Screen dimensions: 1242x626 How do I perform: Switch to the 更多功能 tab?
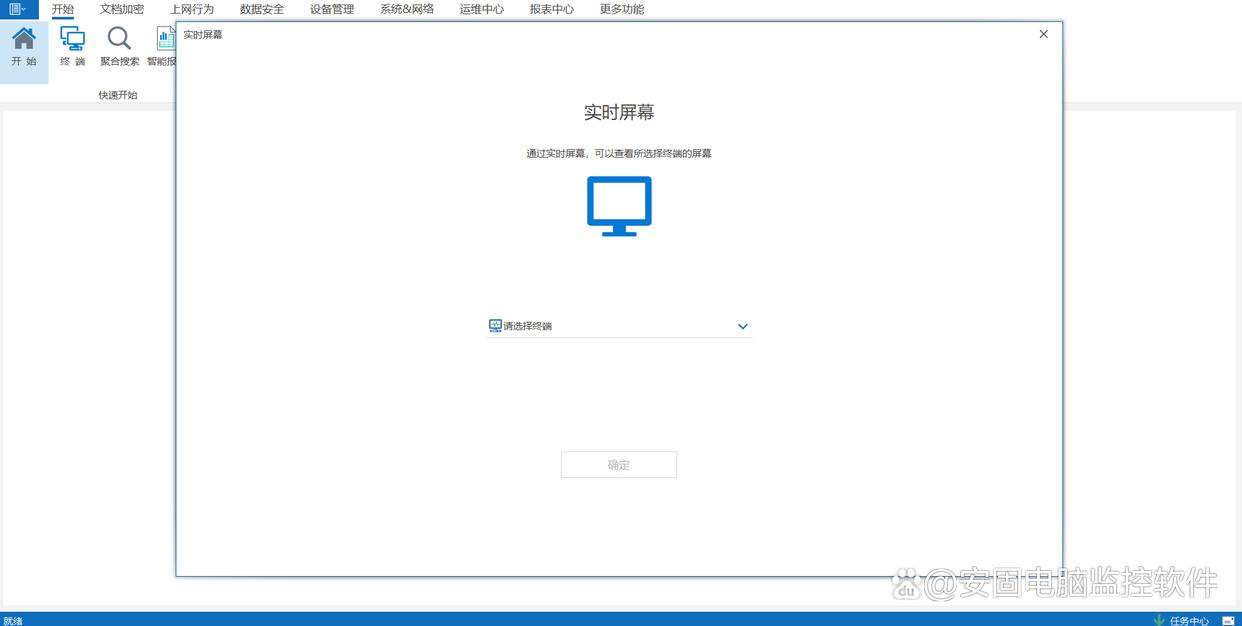click(622, 9)
